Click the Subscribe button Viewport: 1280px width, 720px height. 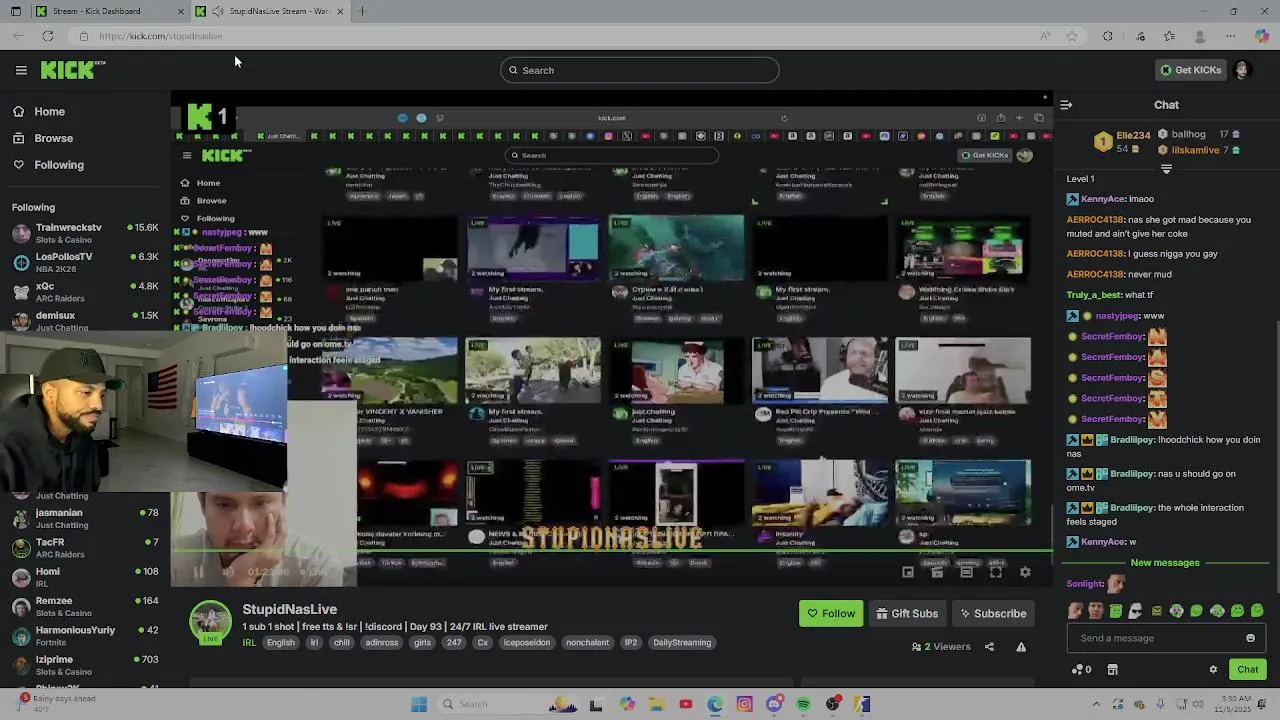[993, 614]
